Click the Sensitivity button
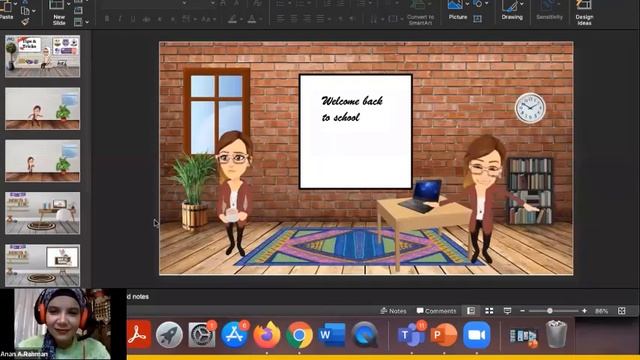Viewport: 640px width, 360px height. (549, 11)
